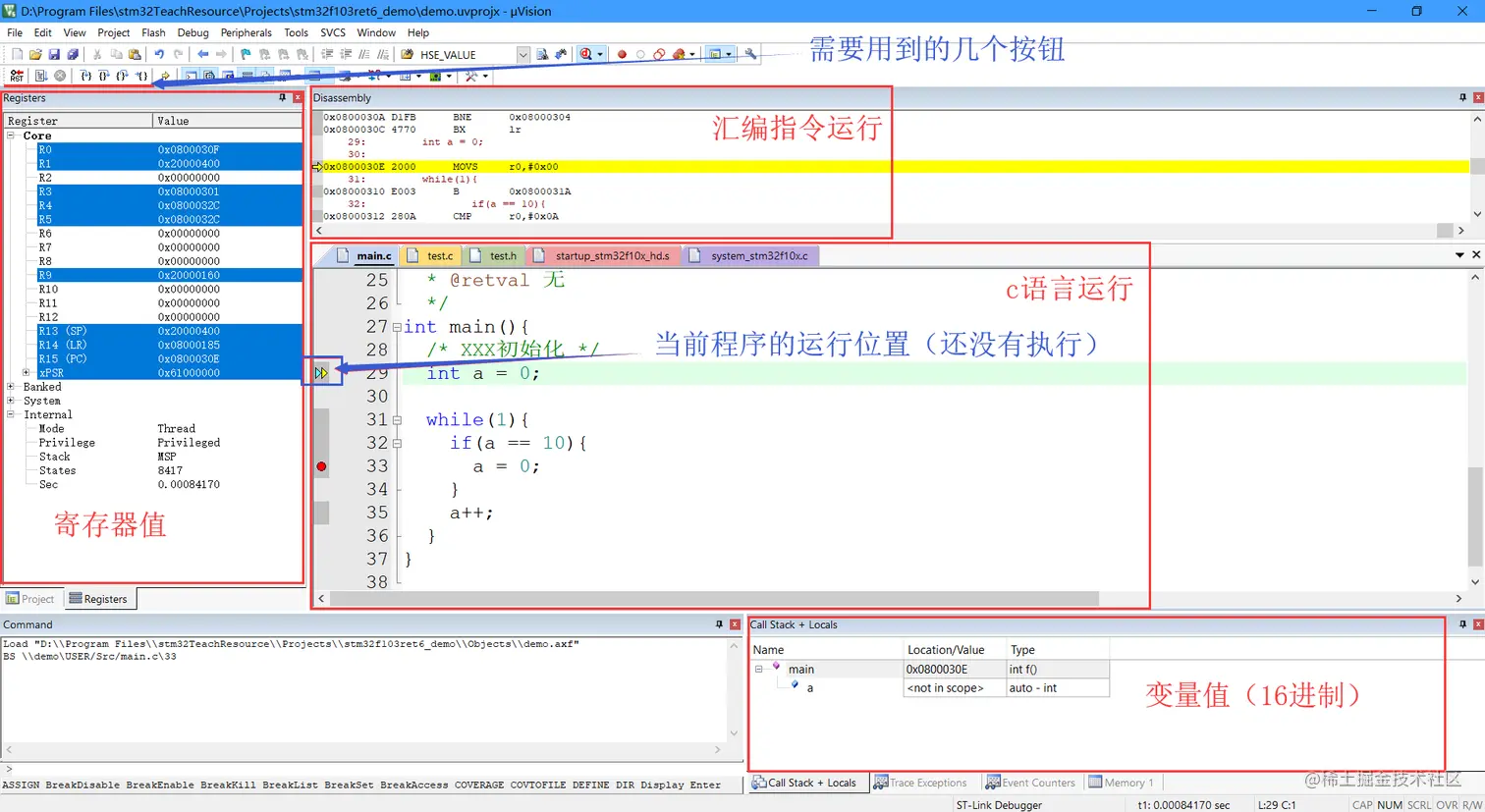Expand the System register group

point(11,401)
